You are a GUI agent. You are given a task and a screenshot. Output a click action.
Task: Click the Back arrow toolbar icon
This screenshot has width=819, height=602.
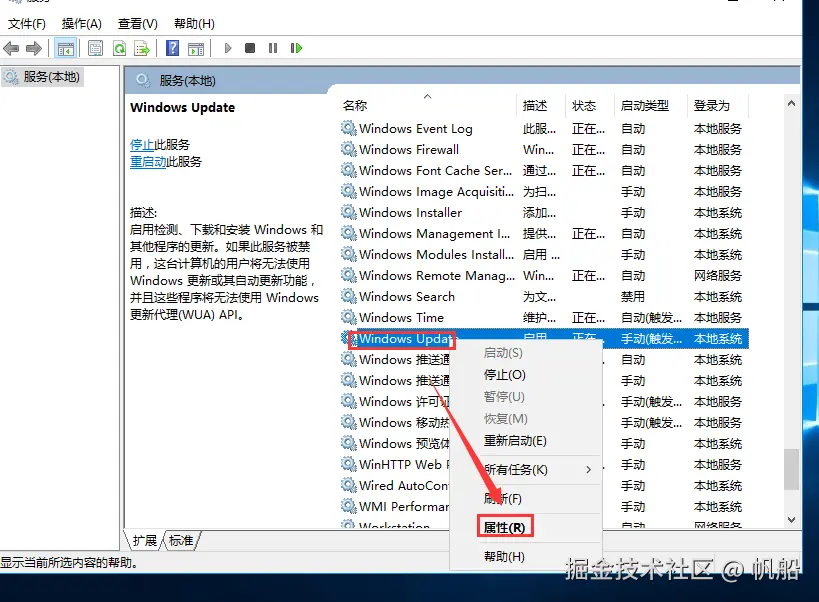tap(11, 49)
